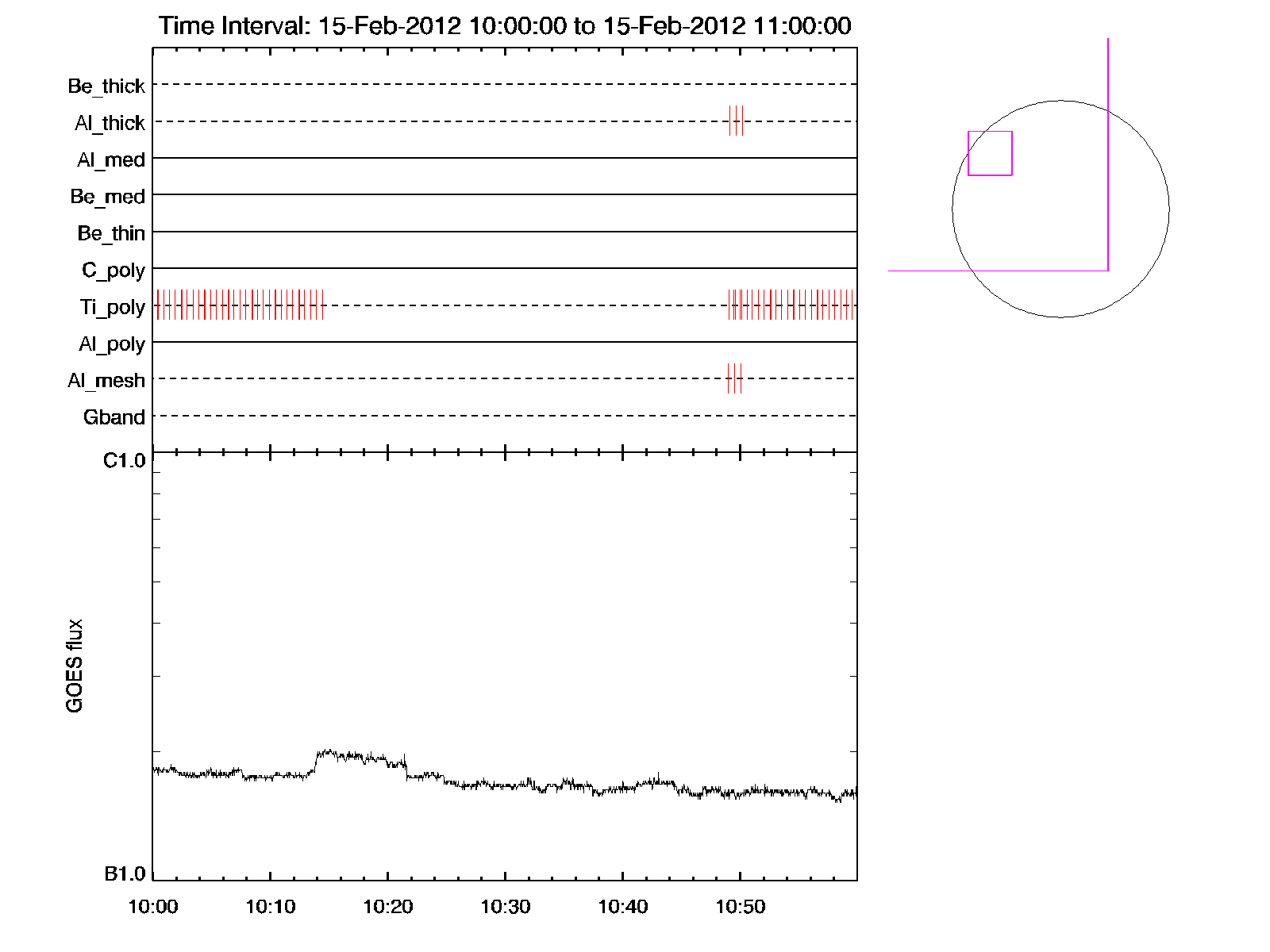Select the Be_thin filter label
1270x952 pixels.
click(x=111, y=233)
